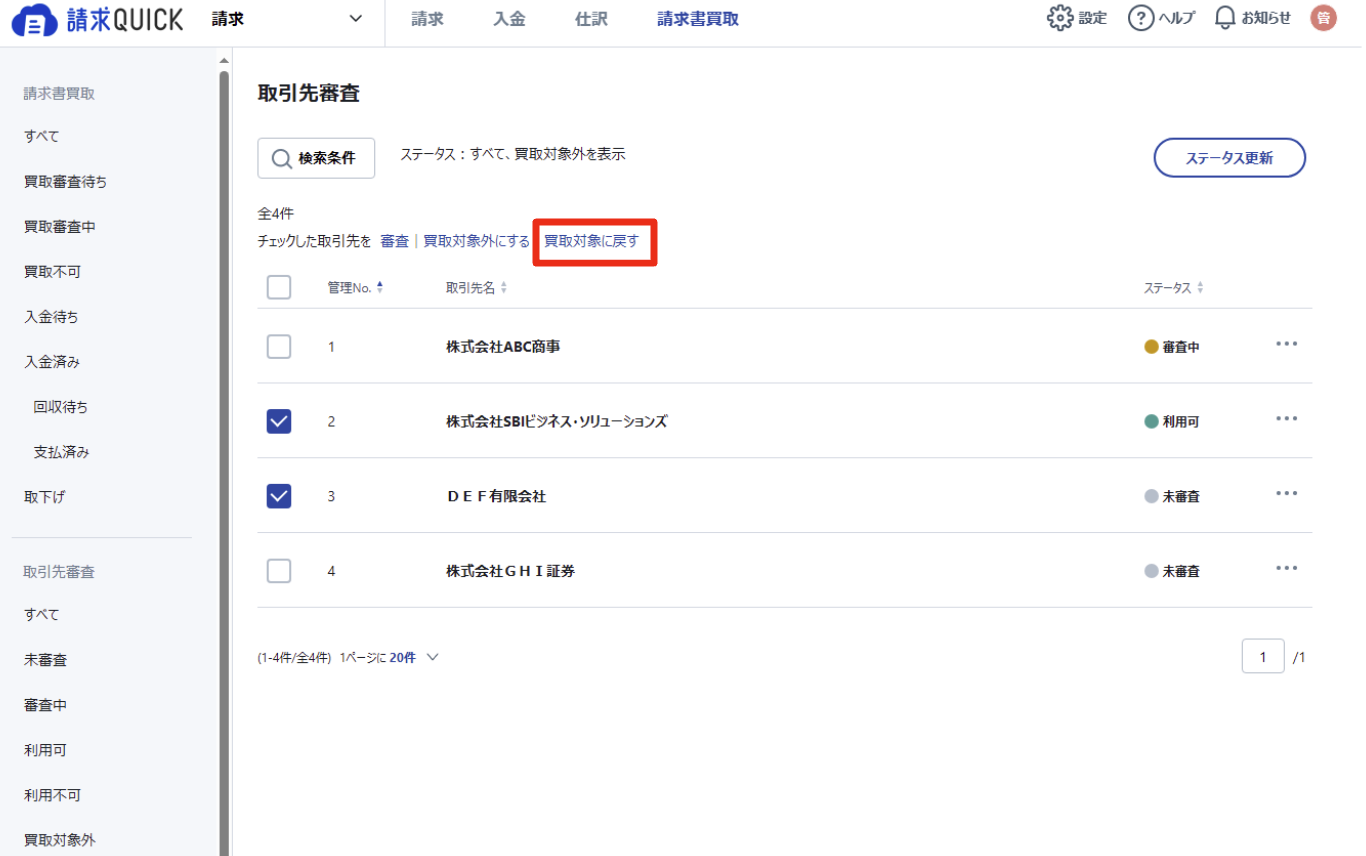Viewport: 1366px width, 856px height.
Task: Click the 請求QUICK logo
Action: 98,19
